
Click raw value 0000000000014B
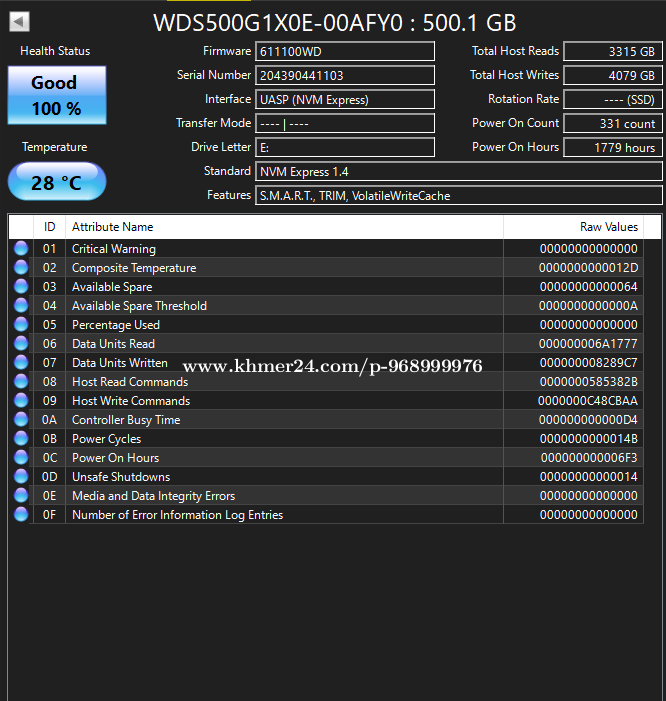tap(589, 439)
